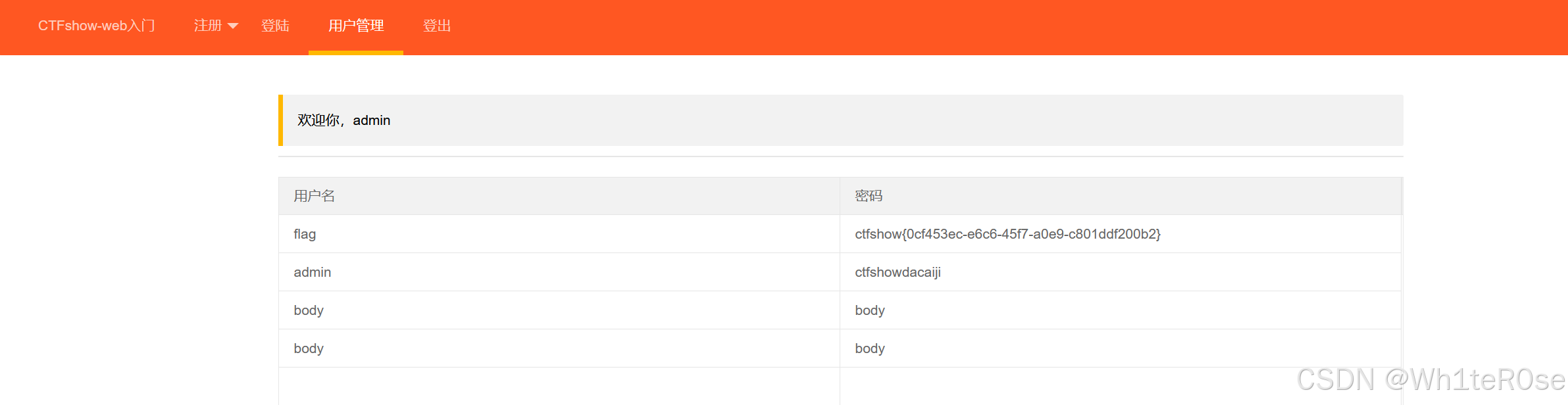Click 登出 to log out

click(437, 26)
